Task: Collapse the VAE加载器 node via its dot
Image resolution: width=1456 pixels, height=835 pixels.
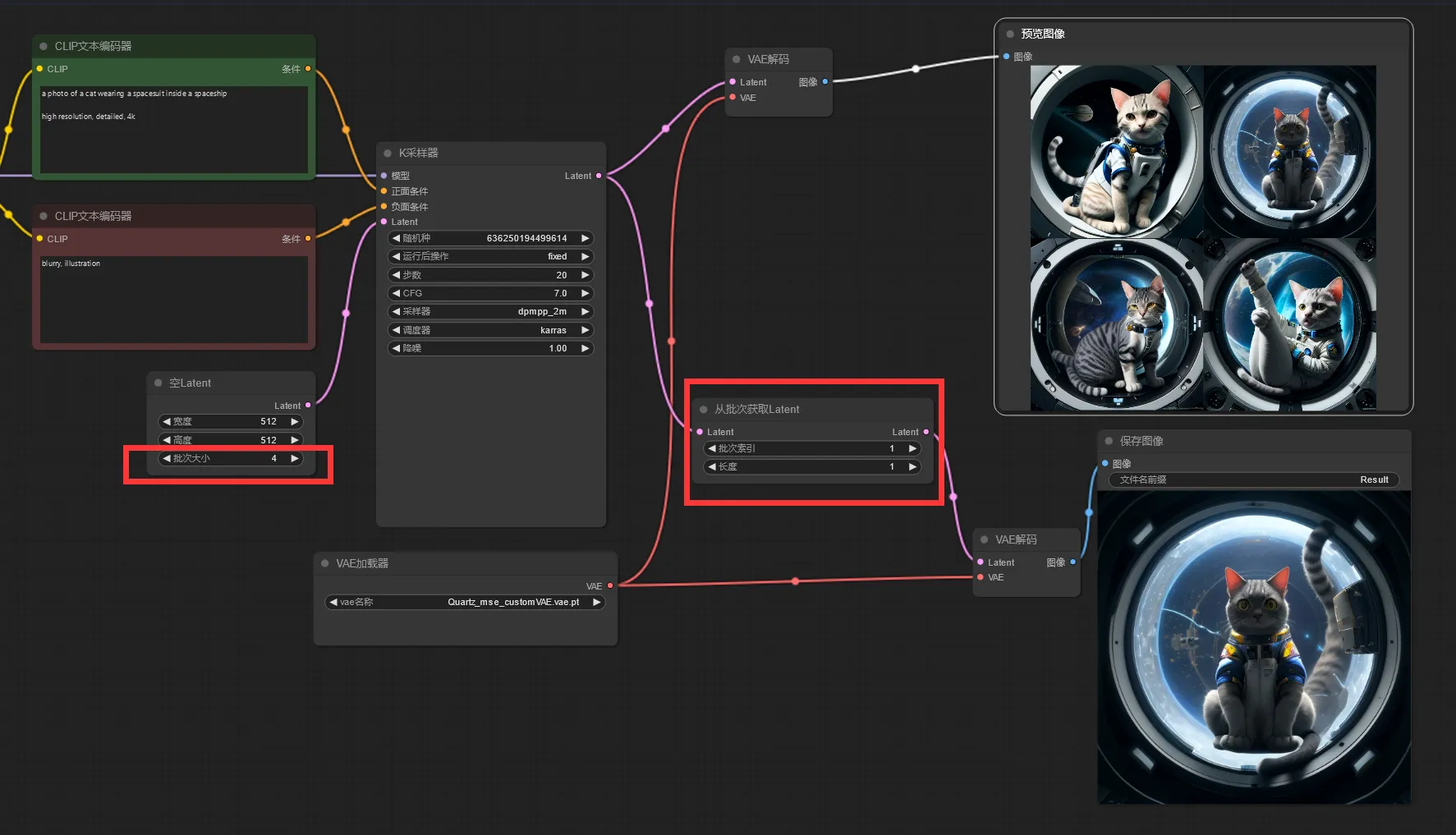Action: pos(325,563)
